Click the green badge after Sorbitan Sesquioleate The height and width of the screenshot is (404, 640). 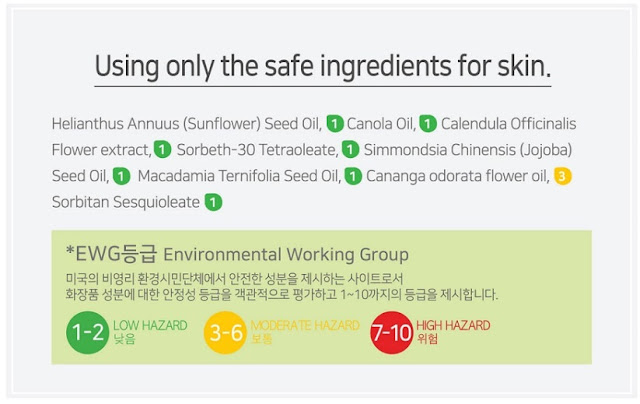[x=213, y=202]
